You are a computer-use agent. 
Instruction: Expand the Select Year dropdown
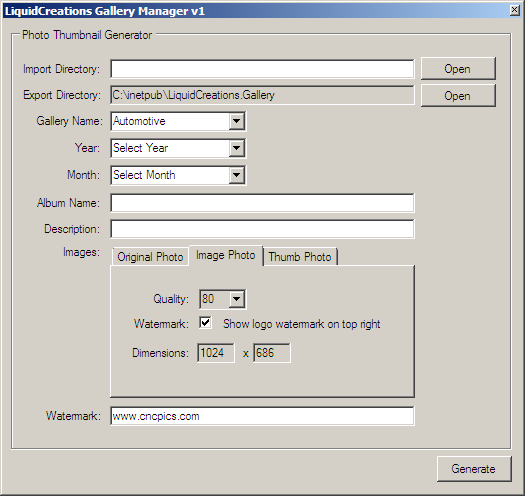[237, 148]
